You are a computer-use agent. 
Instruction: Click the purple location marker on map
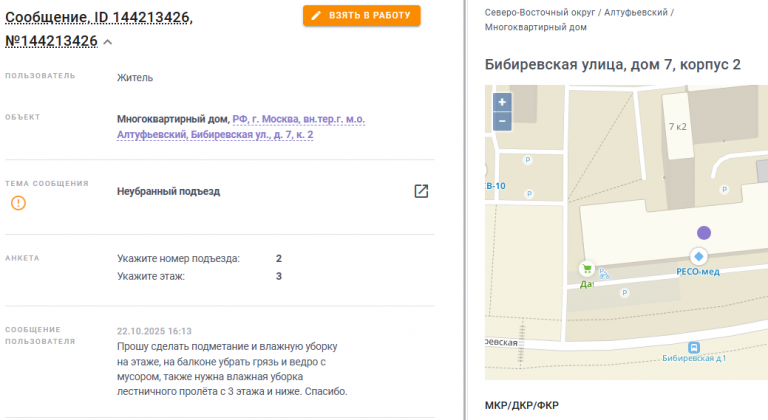pyautogui.click(x=704, y=233)
